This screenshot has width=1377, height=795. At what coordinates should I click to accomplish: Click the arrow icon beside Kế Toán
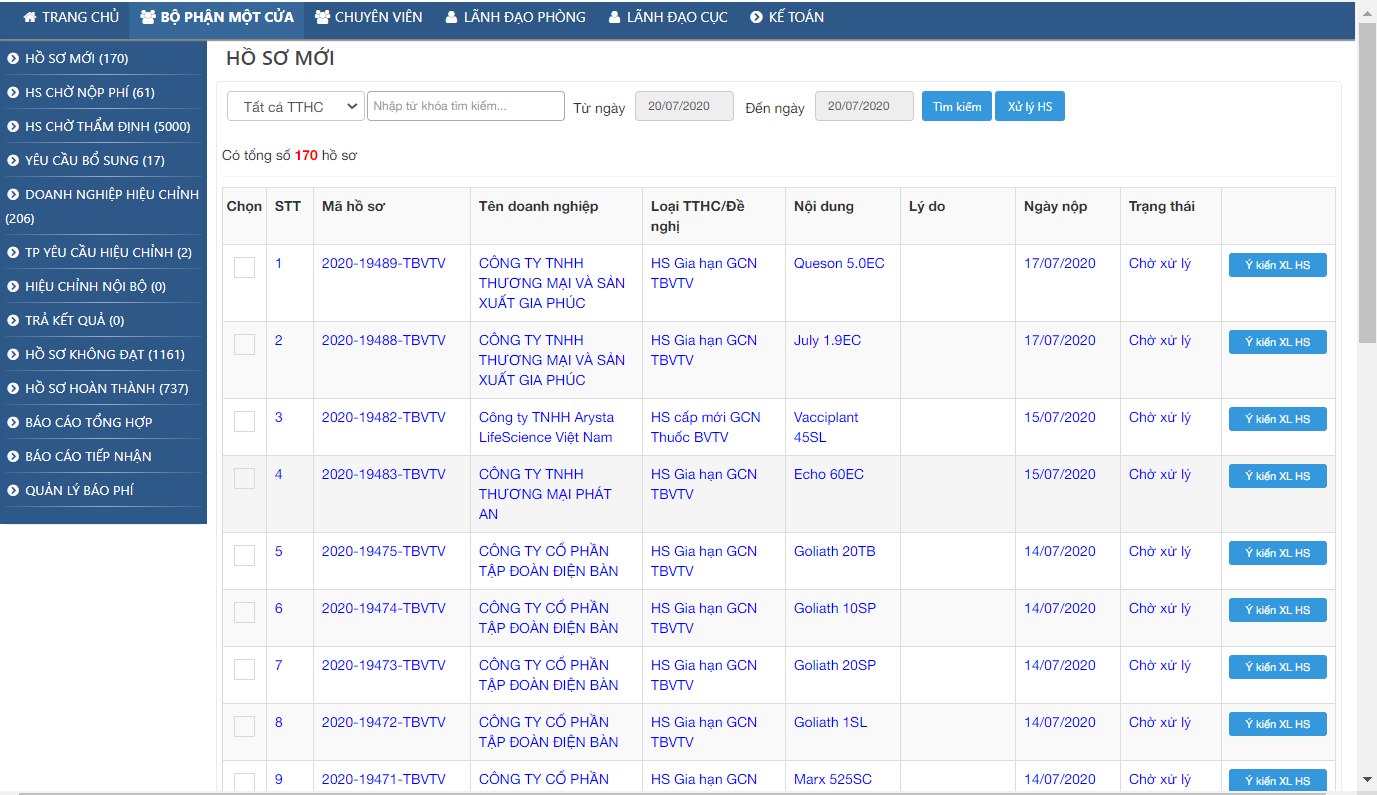(755, 17)
